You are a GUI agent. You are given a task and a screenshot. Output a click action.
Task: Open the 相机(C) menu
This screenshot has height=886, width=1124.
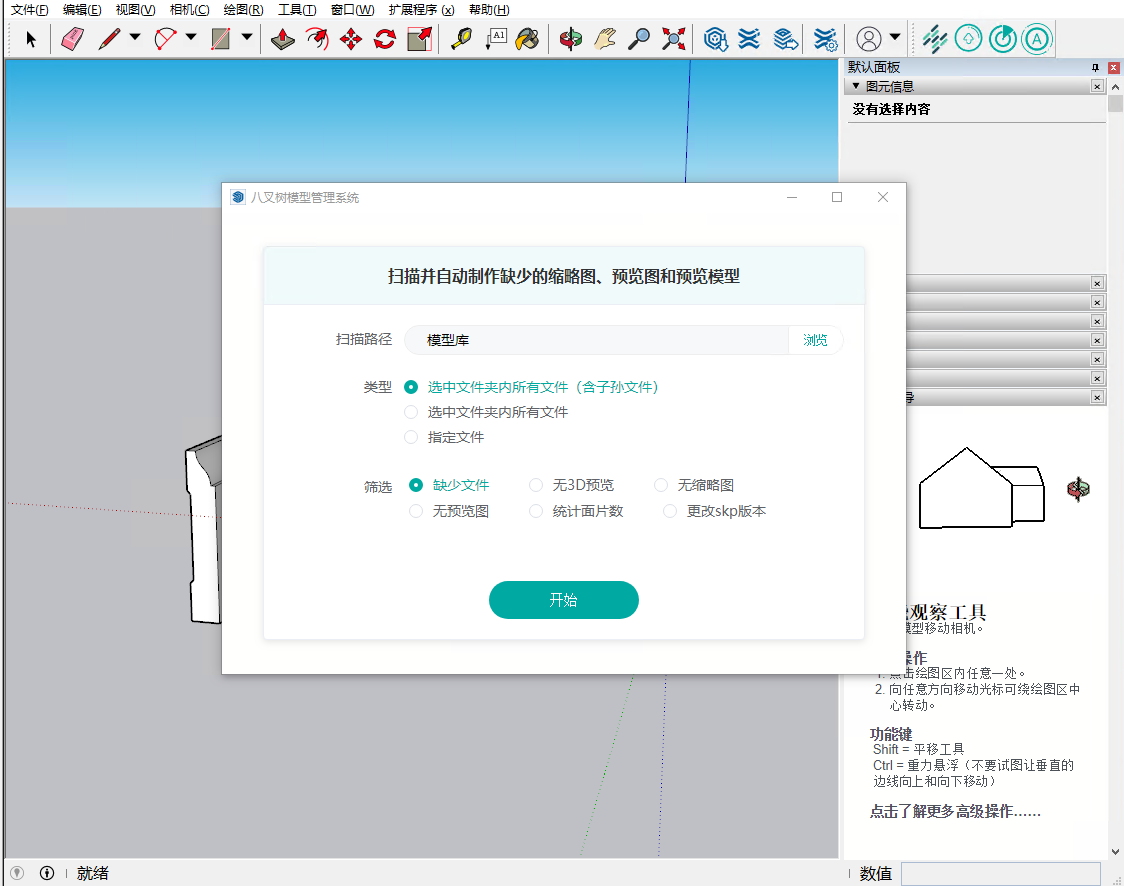coord(189,10)
